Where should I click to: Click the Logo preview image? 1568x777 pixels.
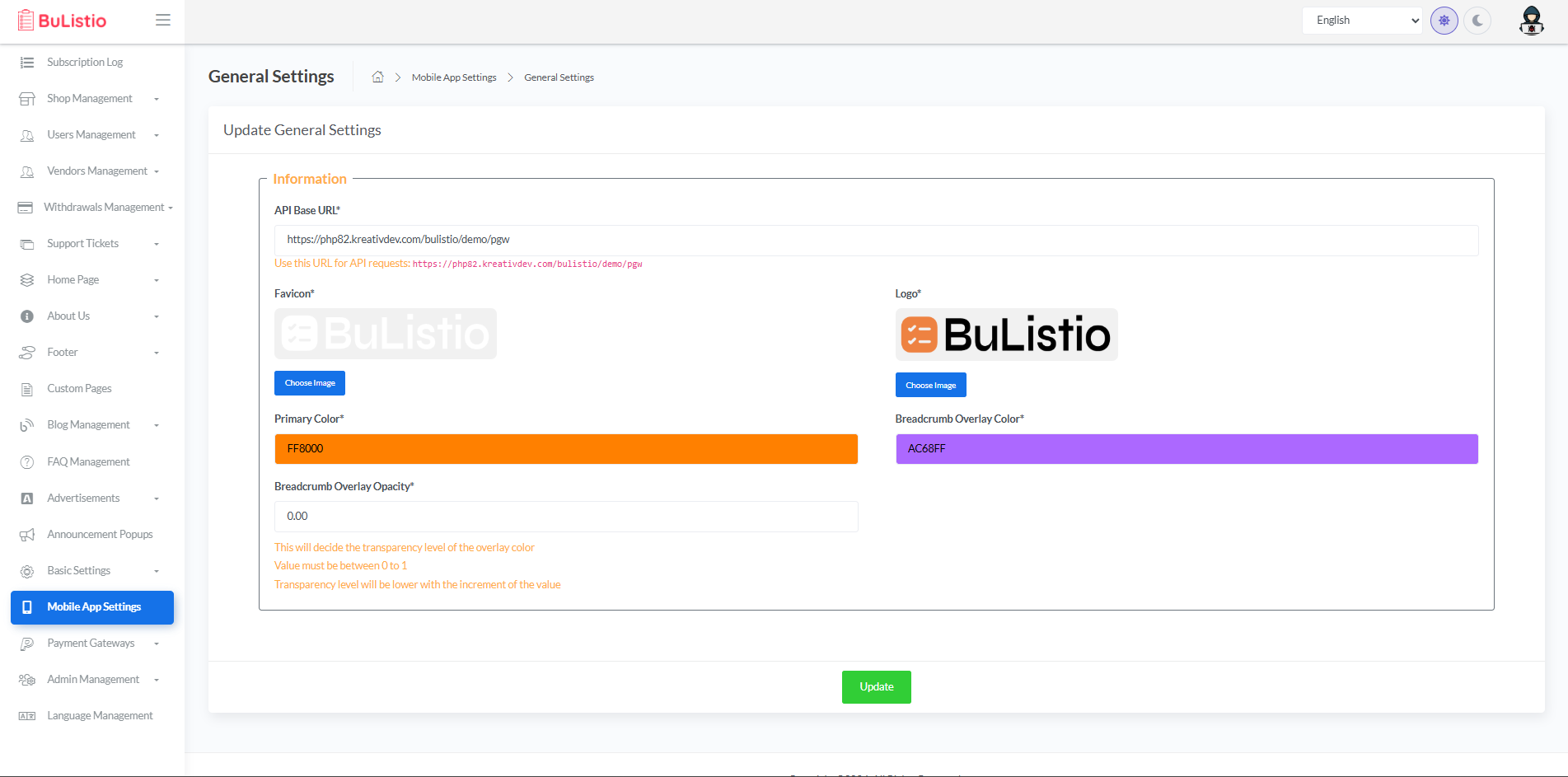pyautogui.click(x=1007, y=335)
